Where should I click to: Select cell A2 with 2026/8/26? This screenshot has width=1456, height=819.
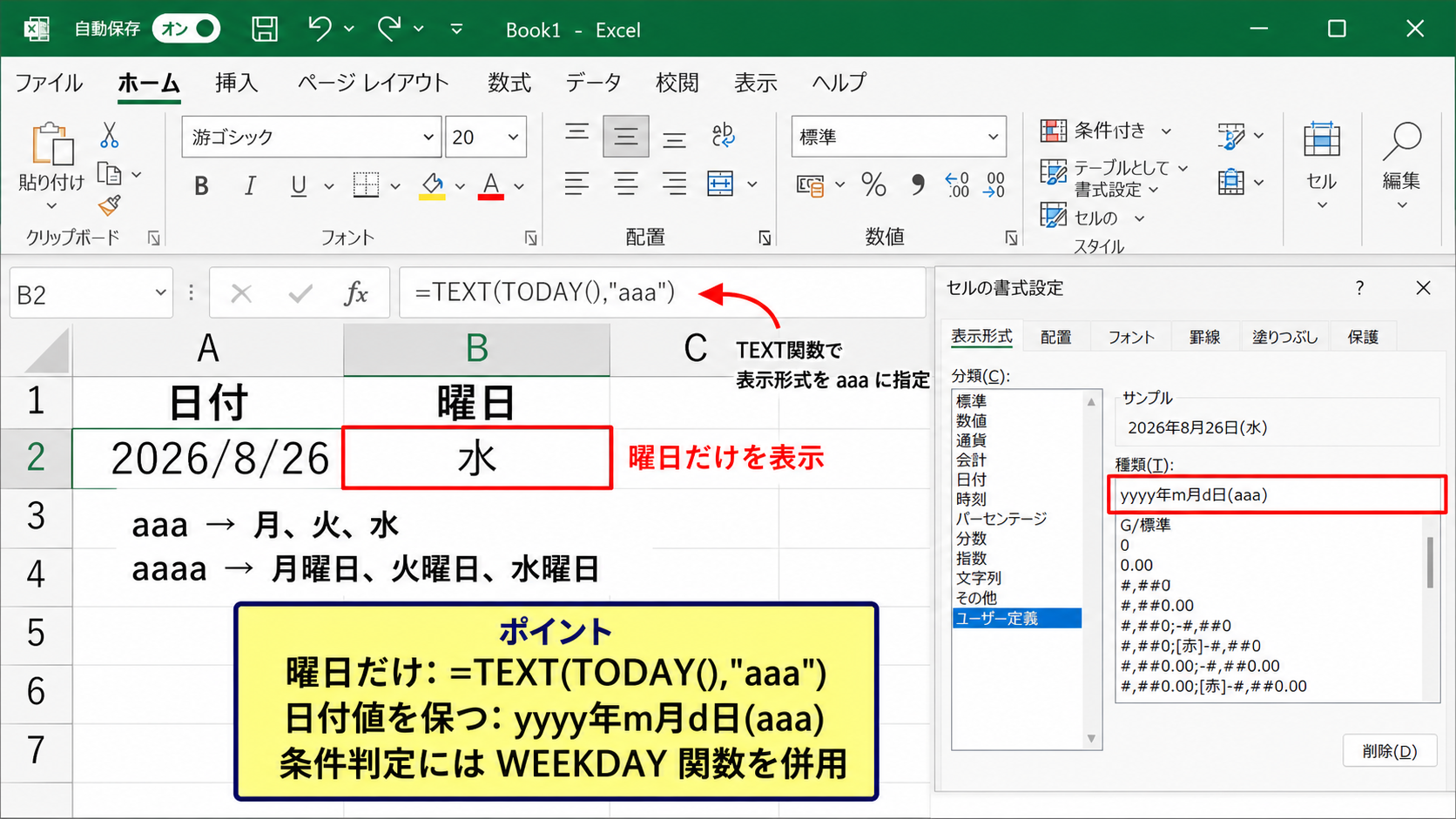[208, 459]
